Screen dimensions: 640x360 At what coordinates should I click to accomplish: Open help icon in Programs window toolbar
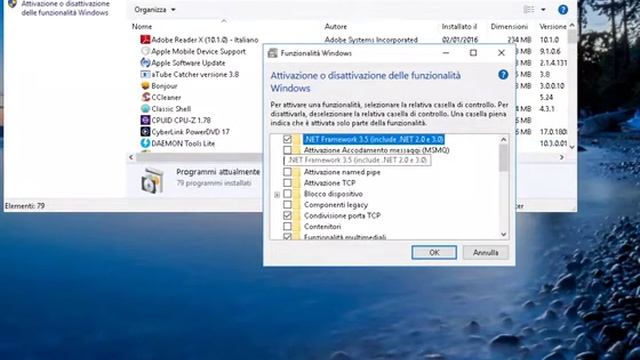(x=563, y=9)
